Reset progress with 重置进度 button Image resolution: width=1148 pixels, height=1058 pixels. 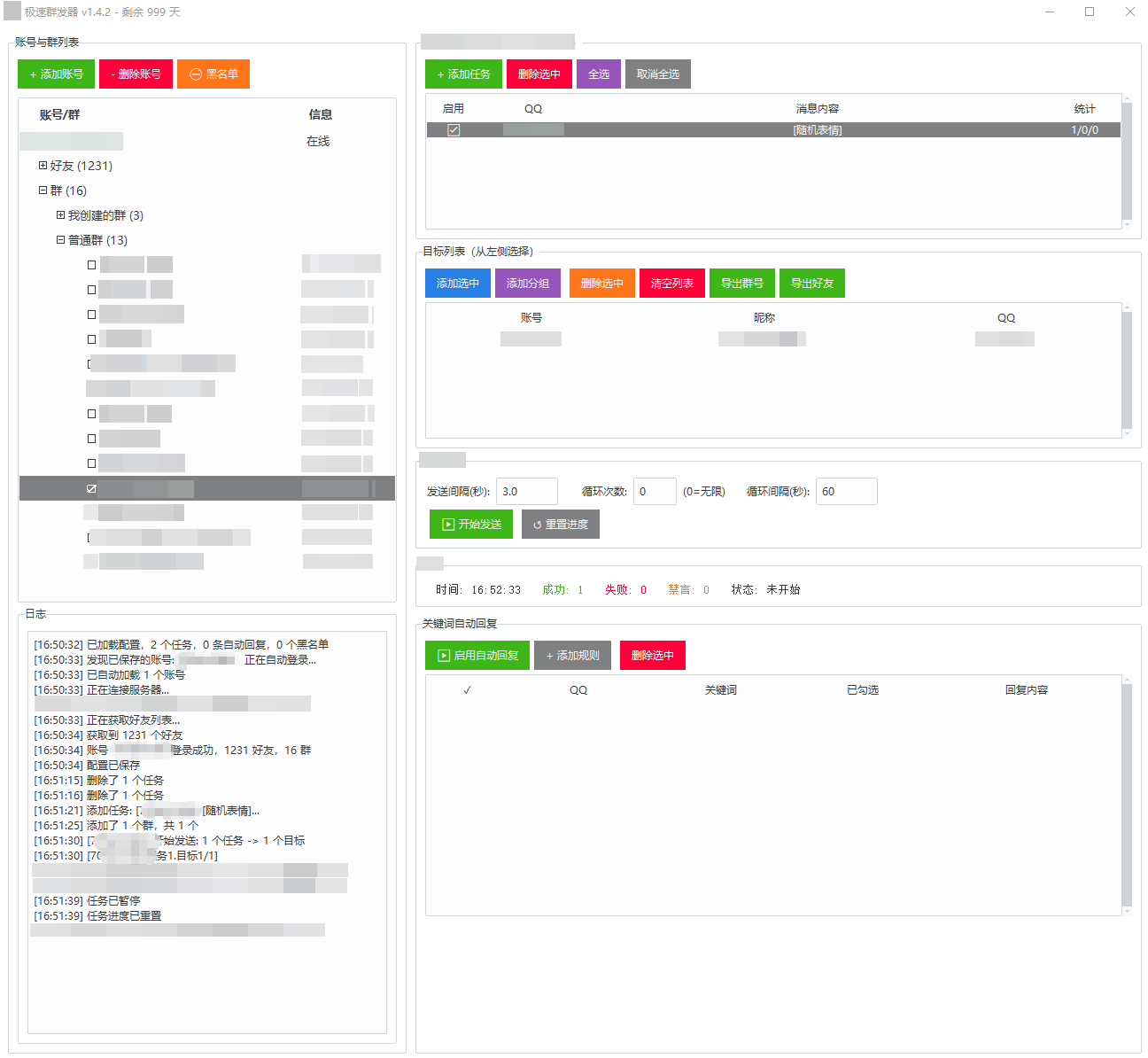[561, 525]
